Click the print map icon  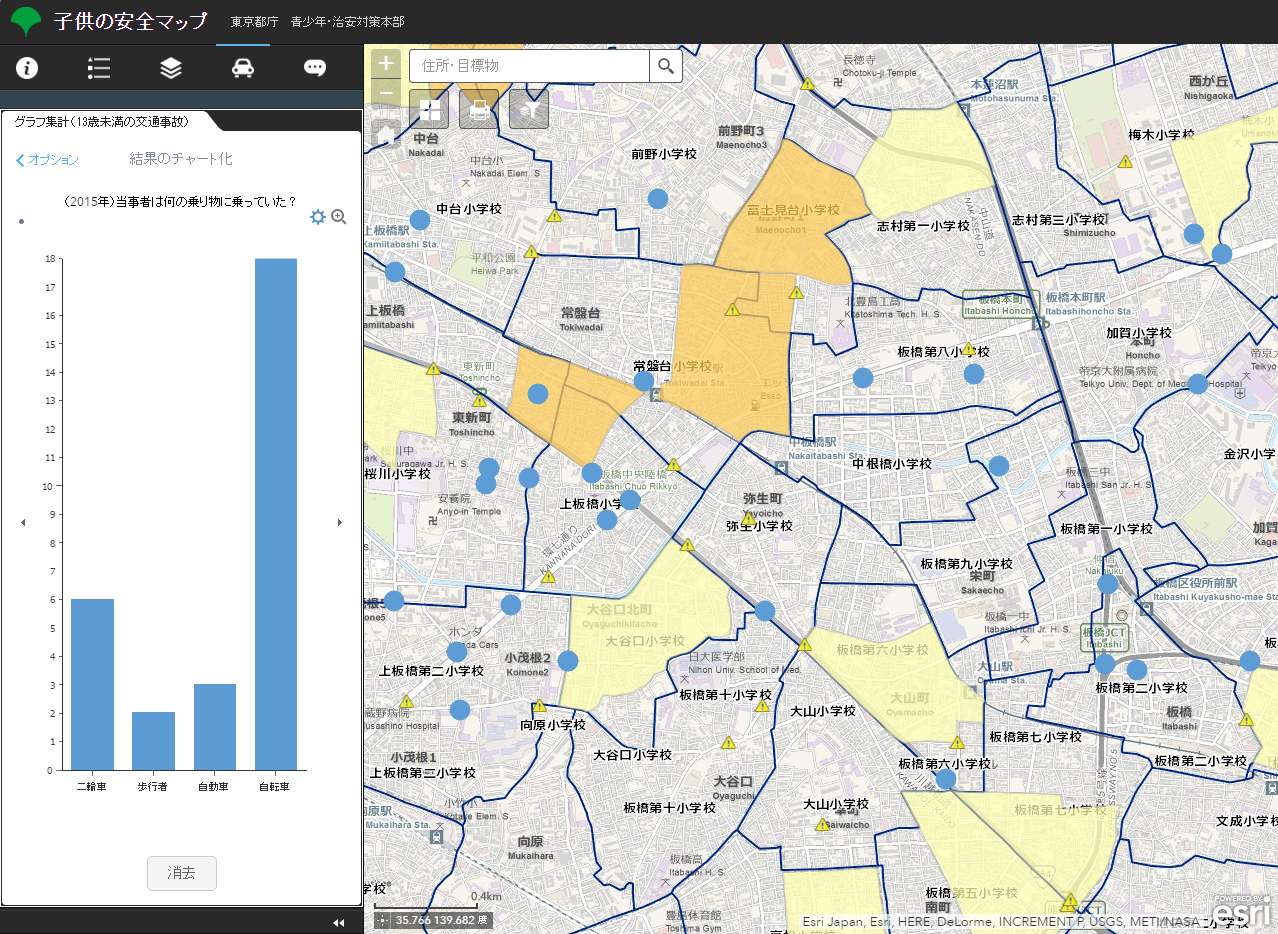(479, 109)
